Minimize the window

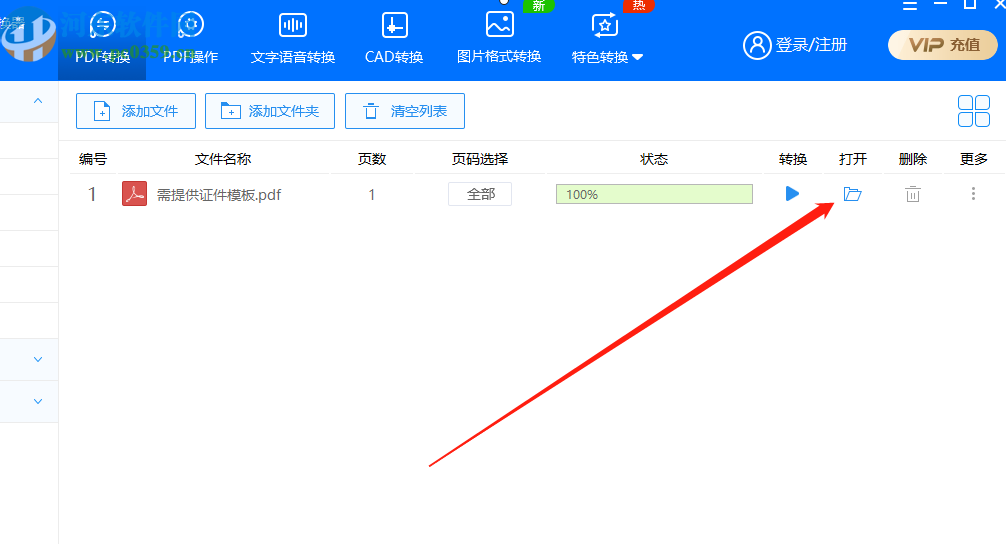pyautogui.click(x=940, y=4)
